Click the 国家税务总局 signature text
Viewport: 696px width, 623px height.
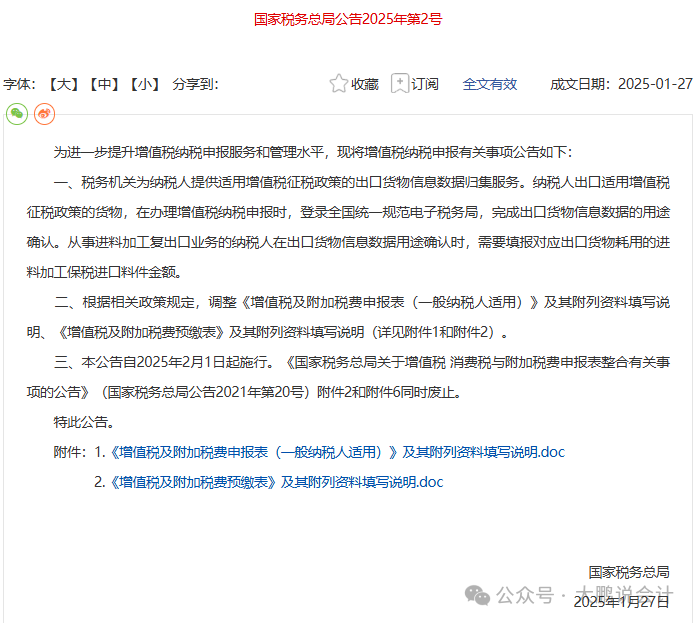click(628, 572)
